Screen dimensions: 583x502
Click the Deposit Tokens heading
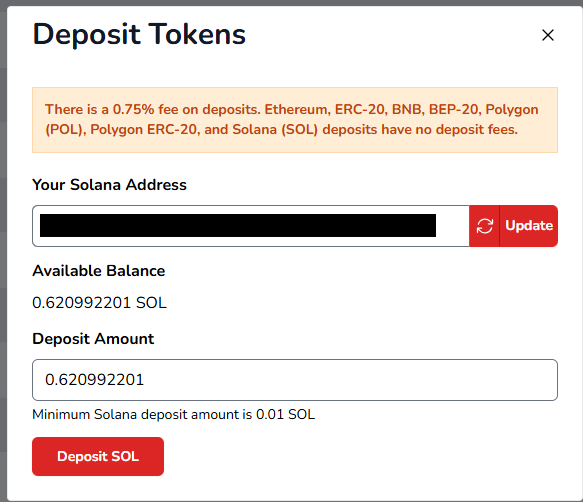click(139, 34)
